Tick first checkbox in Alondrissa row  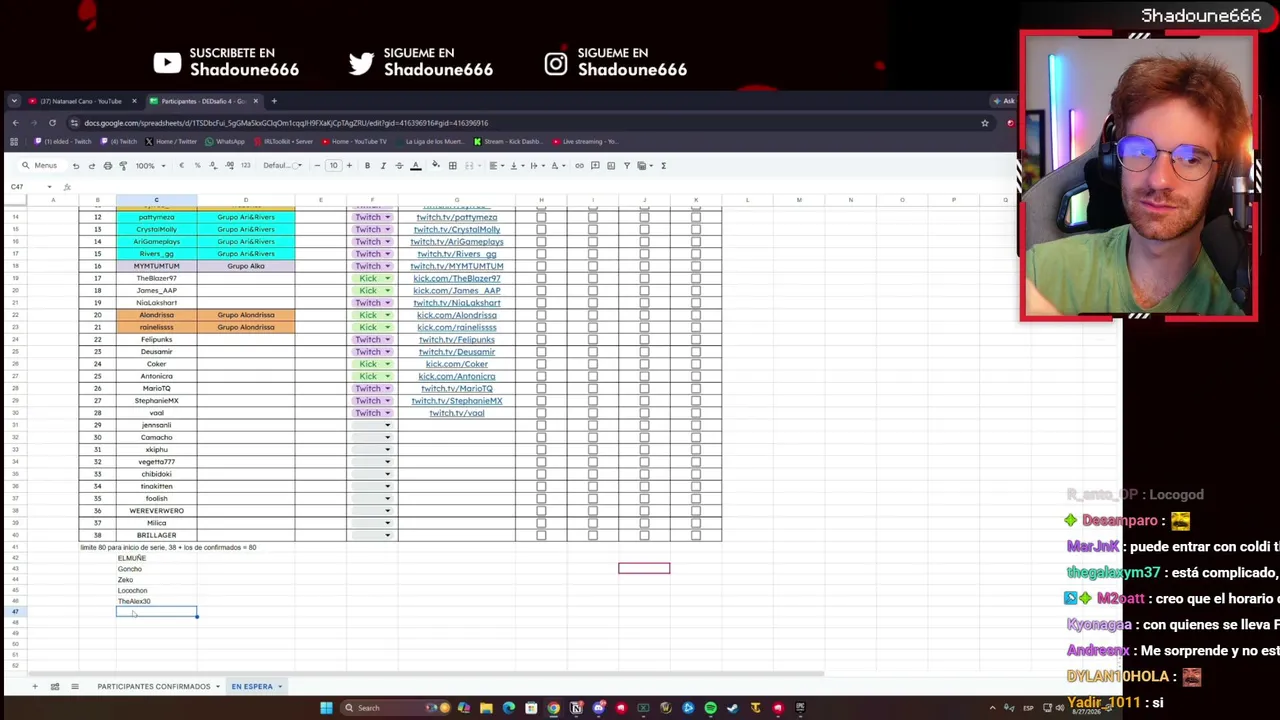coord(541,315)
